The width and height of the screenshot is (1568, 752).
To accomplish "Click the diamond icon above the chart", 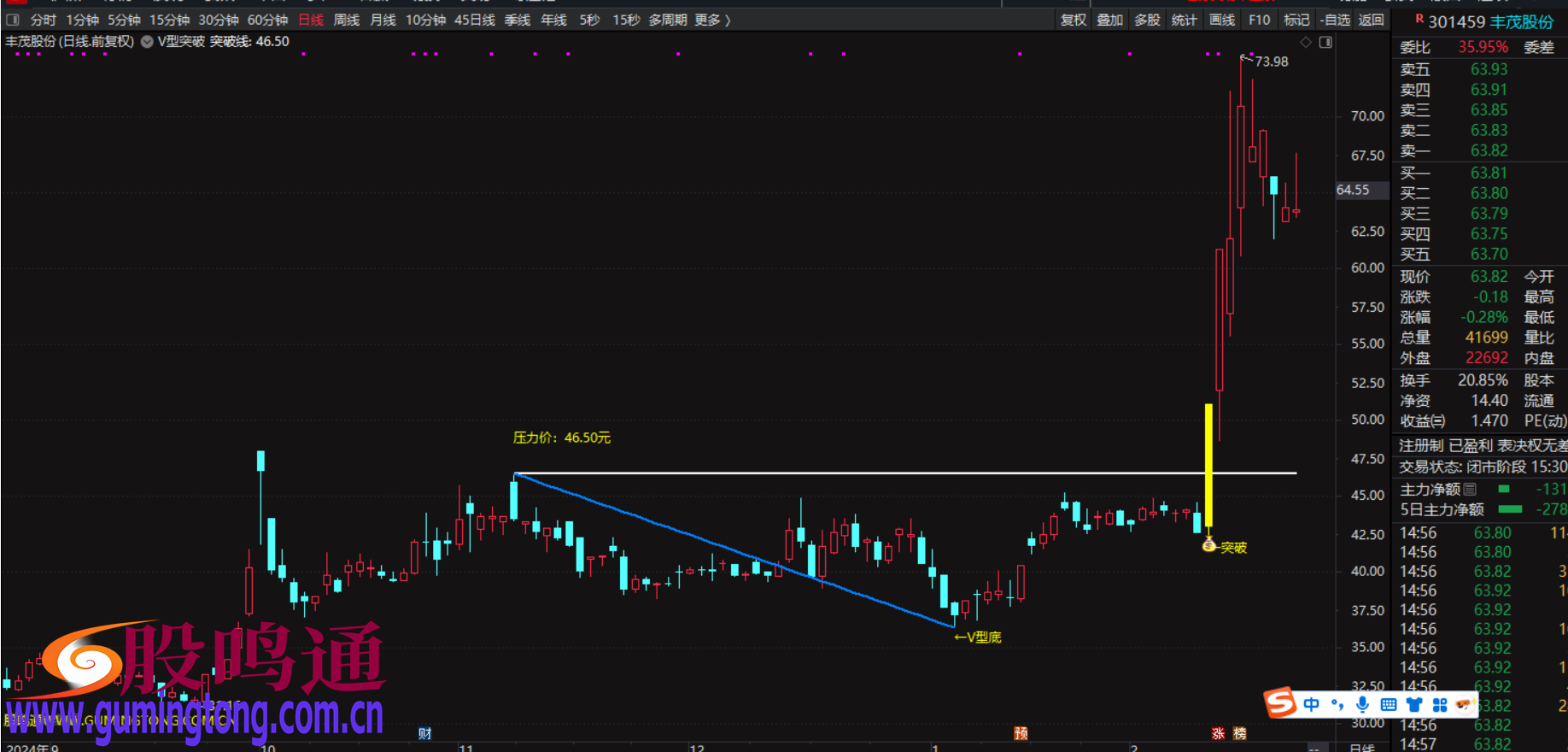I will pyautogui.click(x=1306, y=42).
